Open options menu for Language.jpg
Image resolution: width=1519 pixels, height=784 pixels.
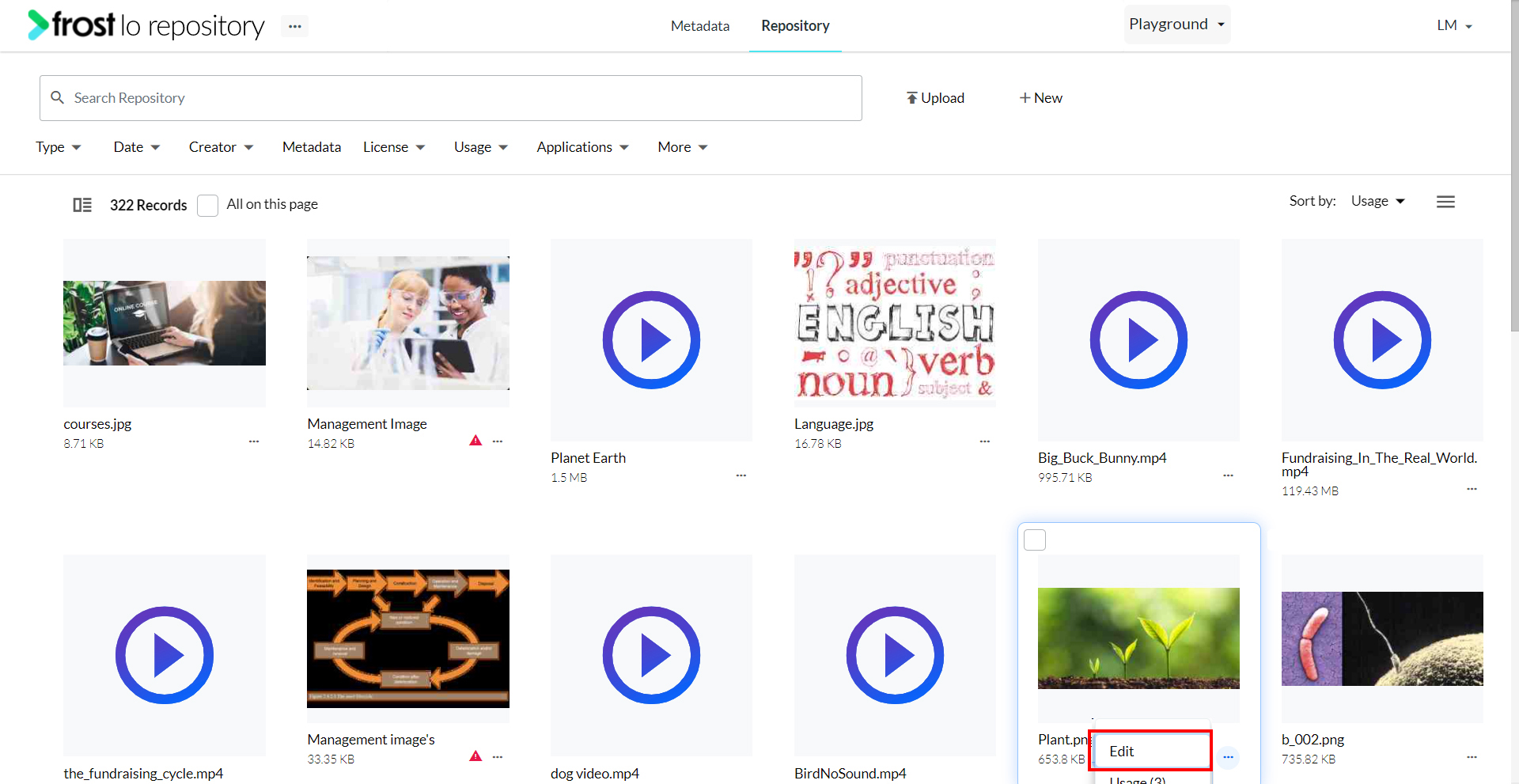[x=985, y=441]
